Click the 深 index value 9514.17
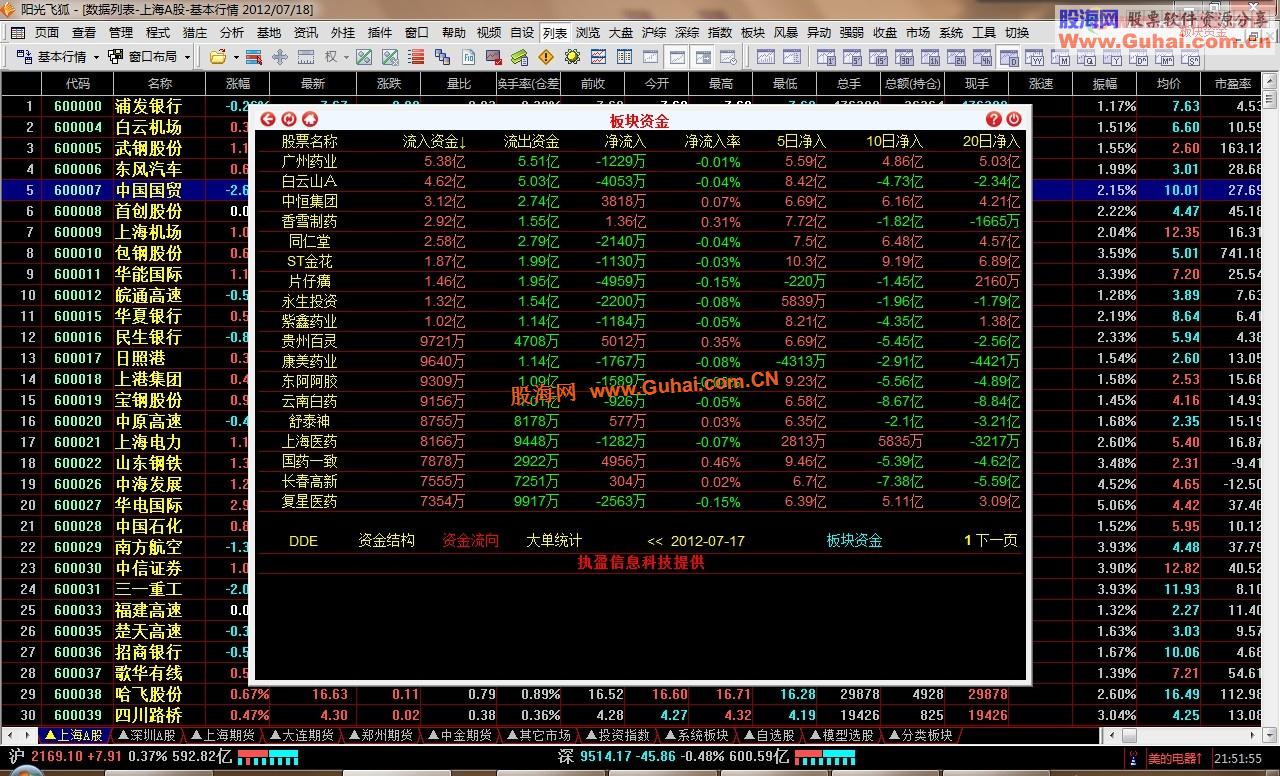Image resolution: width=1280 pixels, height=776 pixels. pos(608,757)
